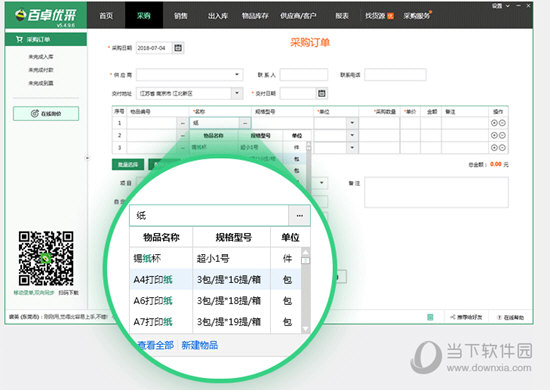Click the cart icon beside 采购订单

pyautogui.click(x=19, y=39)
